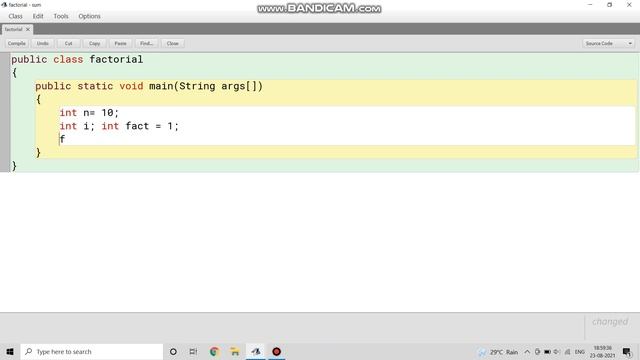Viewport: 640px width, 360px height.
Task: Open Cortana circle icon in taskbar
Action: pyautogui.click(x=173, y=351)
